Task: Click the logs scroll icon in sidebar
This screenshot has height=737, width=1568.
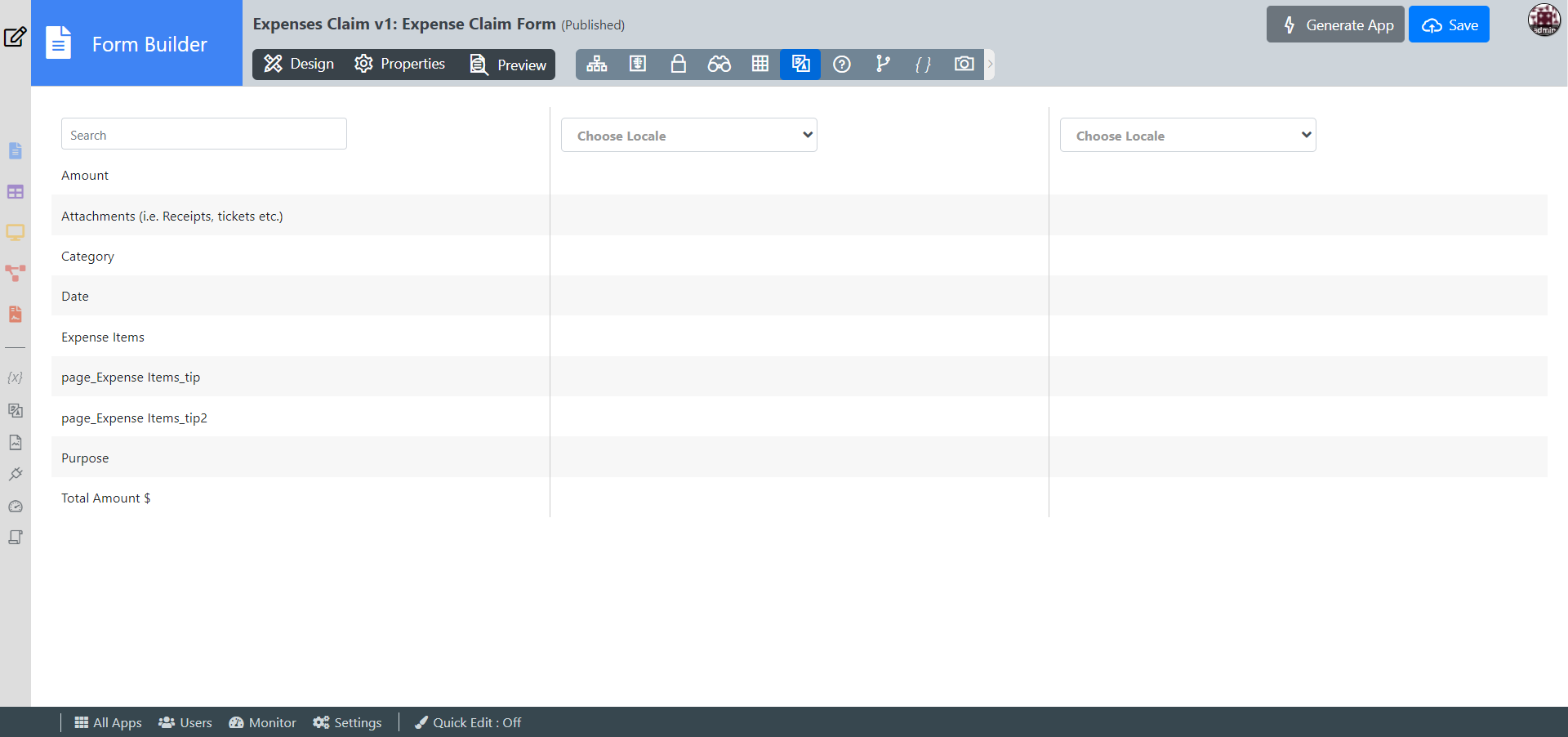Action: point(16,538)
